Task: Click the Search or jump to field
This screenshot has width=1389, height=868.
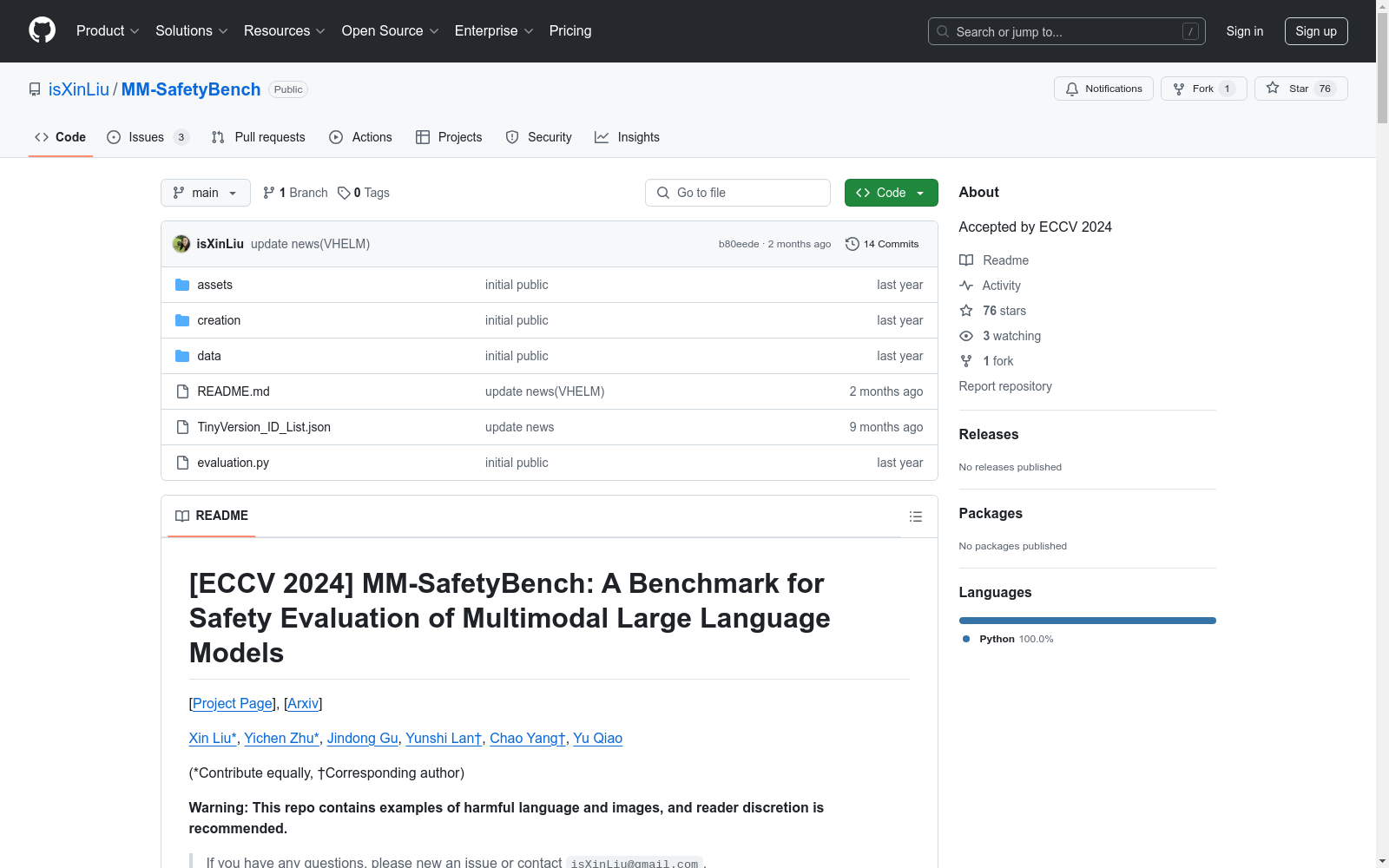Action: click(x=1067, y=31)
